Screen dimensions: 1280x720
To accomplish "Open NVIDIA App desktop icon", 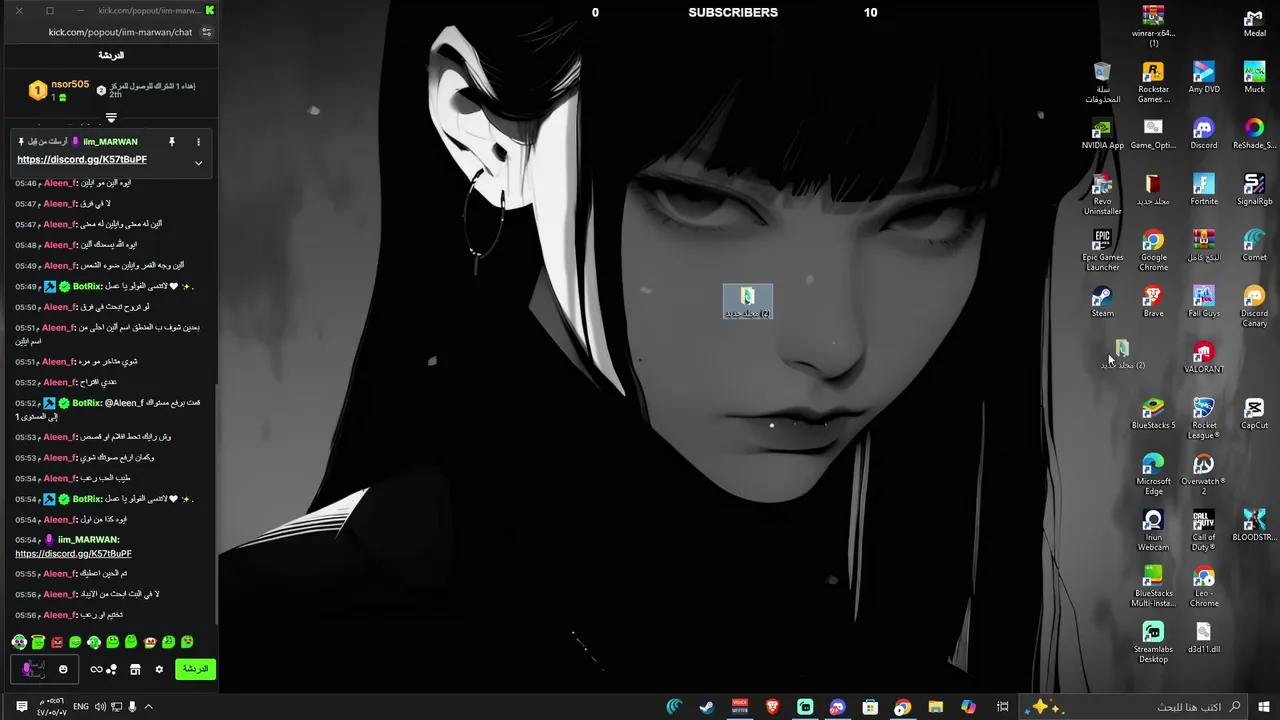I will [1102, 134].
